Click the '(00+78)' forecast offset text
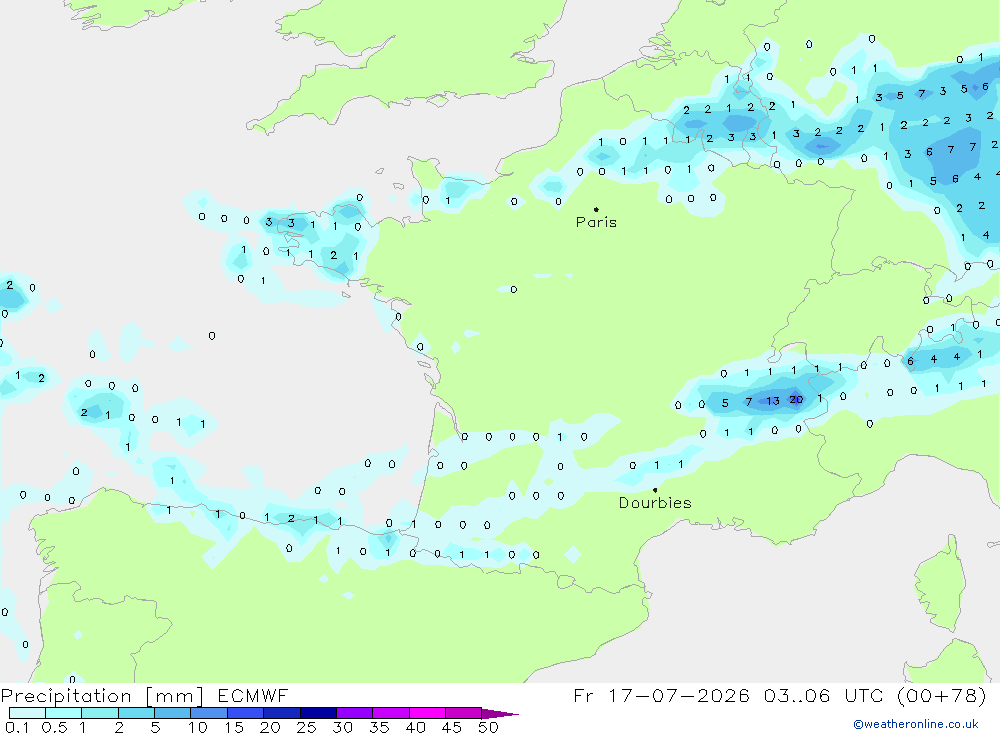 941,695
